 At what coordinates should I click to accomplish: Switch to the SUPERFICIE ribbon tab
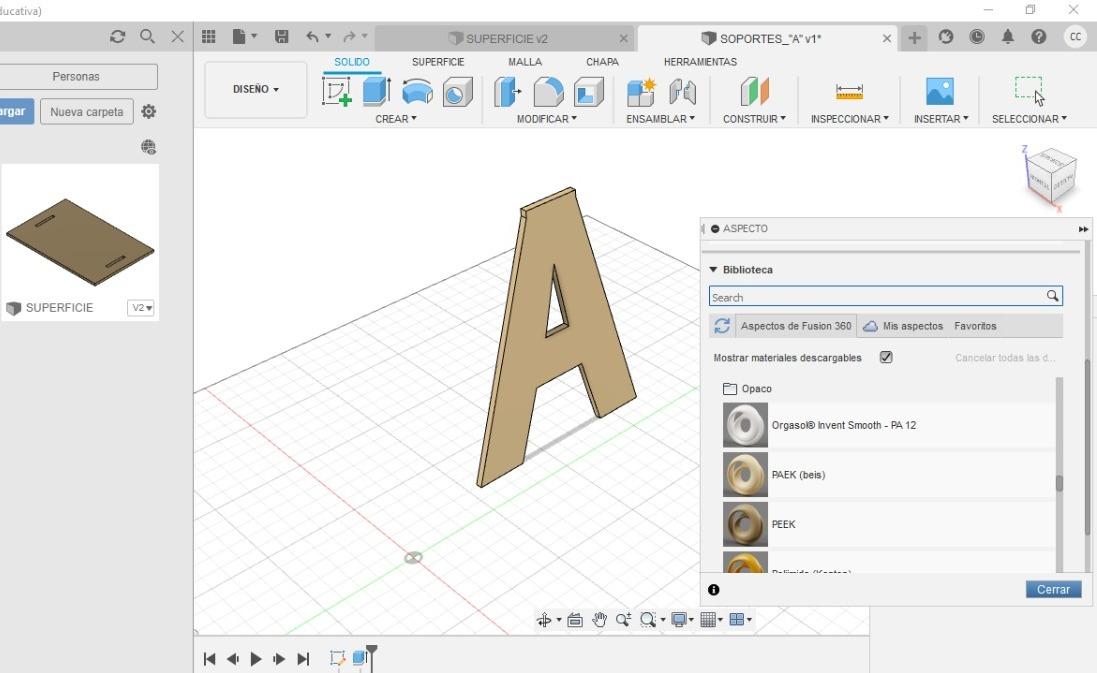438,62
